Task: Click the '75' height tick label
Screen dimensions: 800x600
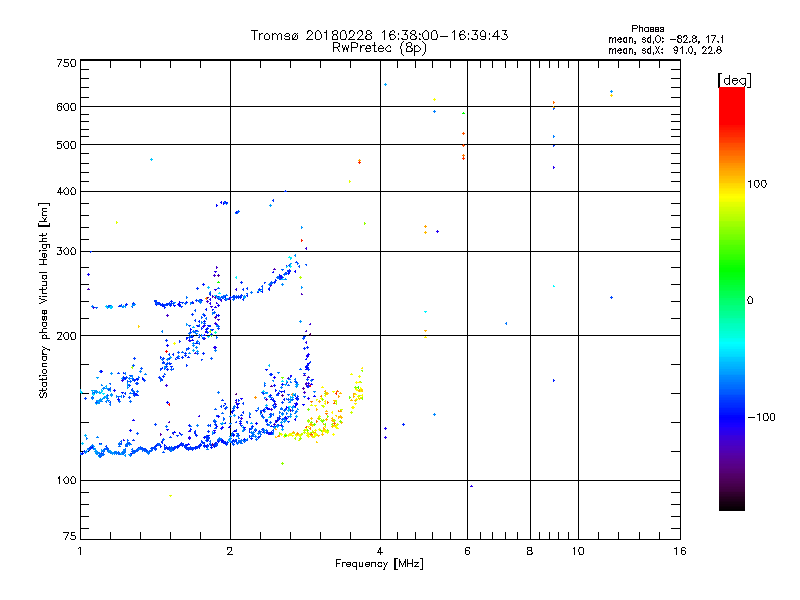Action: 70,536
